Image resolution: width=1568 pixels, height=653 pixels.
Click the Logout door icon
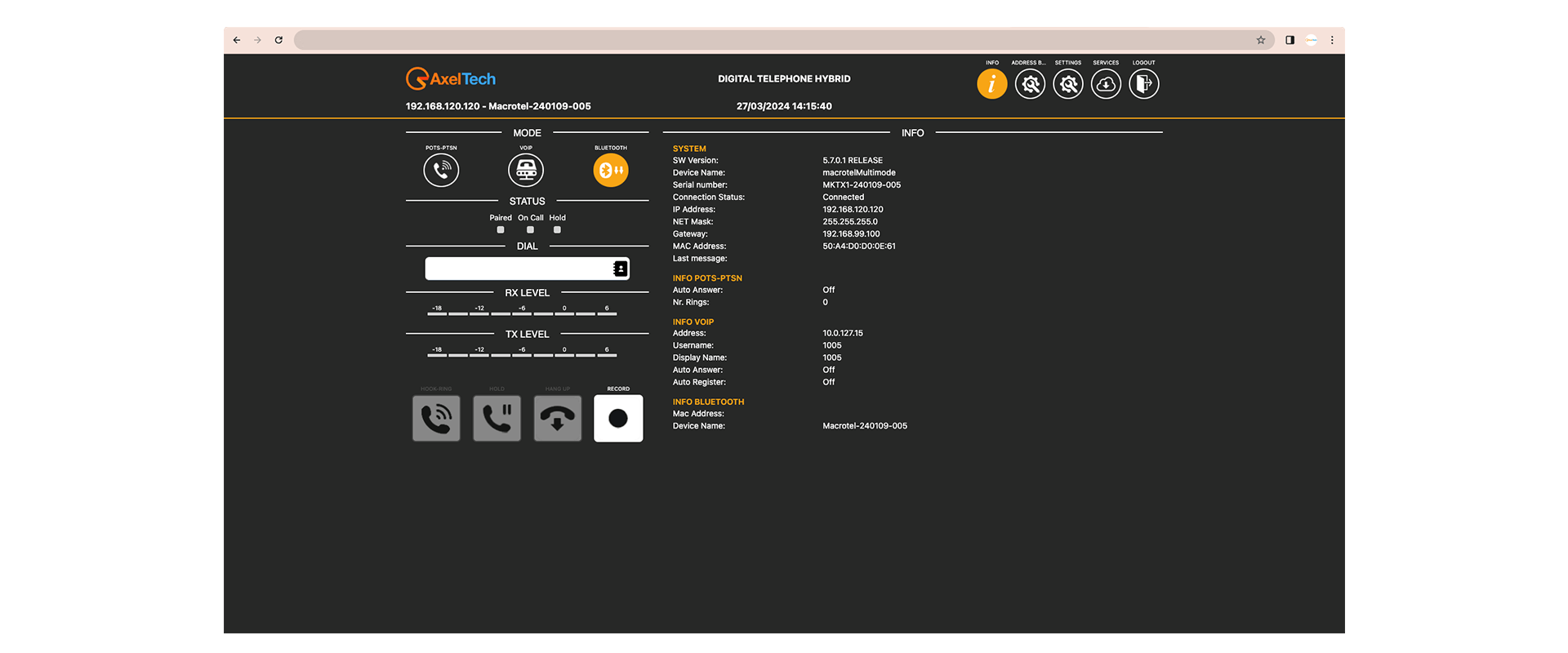click(1143, 84)
